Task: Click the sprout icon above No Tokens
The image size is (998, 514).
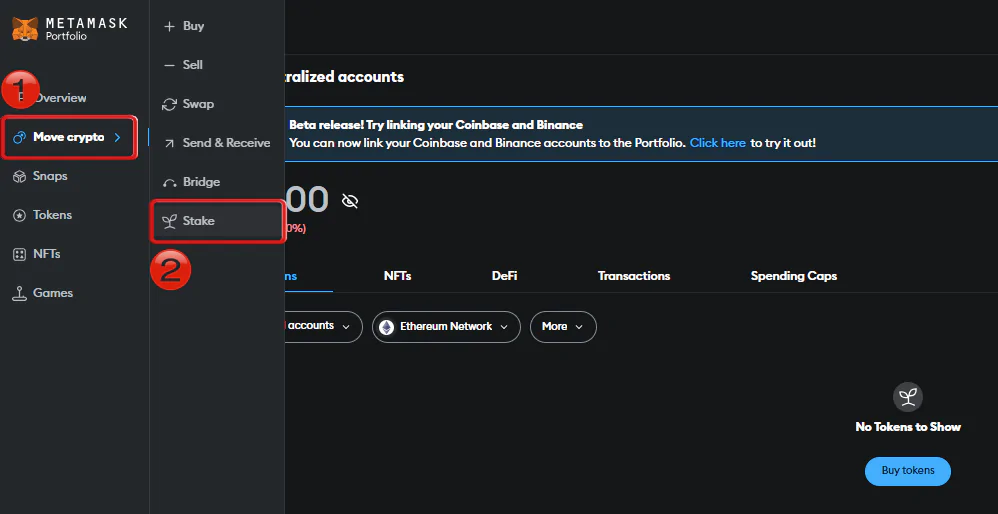Action: point(908,396)
